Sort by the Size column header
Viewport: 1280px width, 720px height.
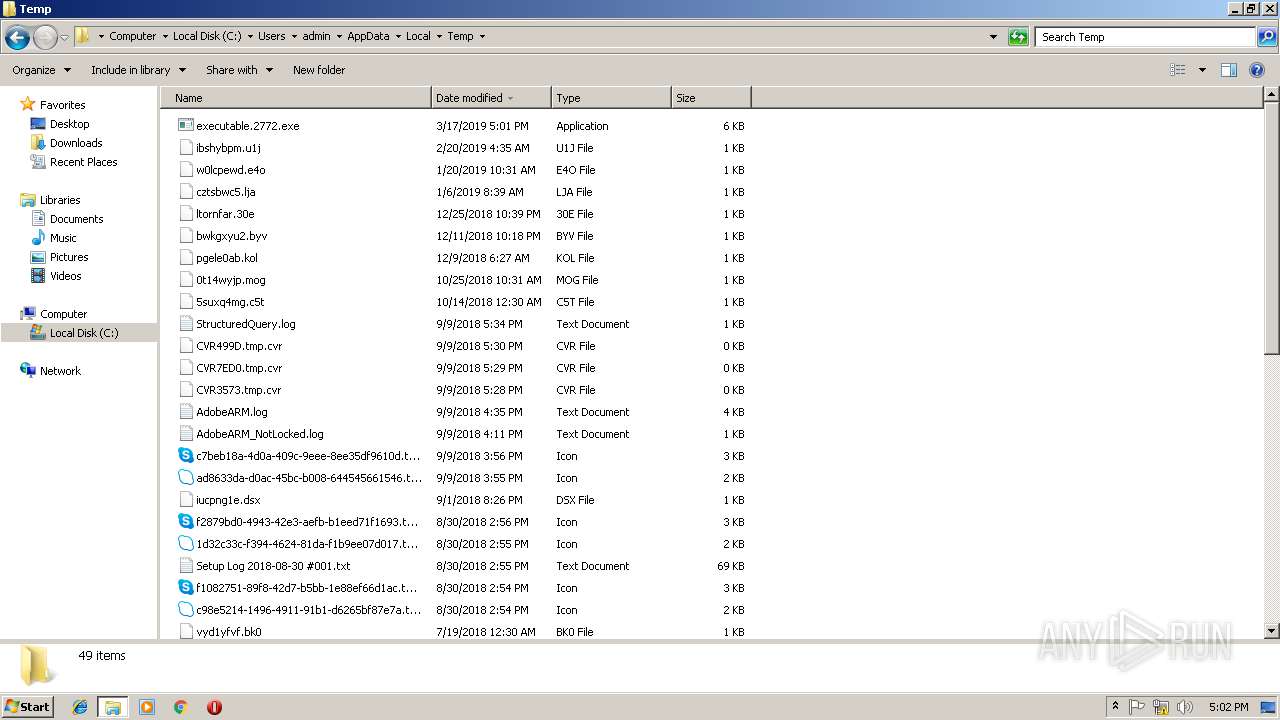(711, 98)
